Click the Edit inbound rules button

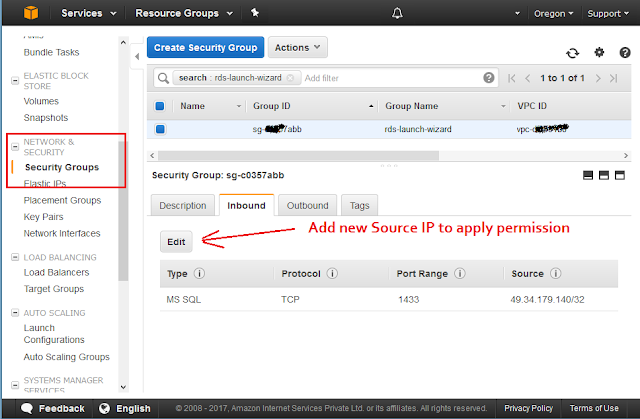coord(176,242)
